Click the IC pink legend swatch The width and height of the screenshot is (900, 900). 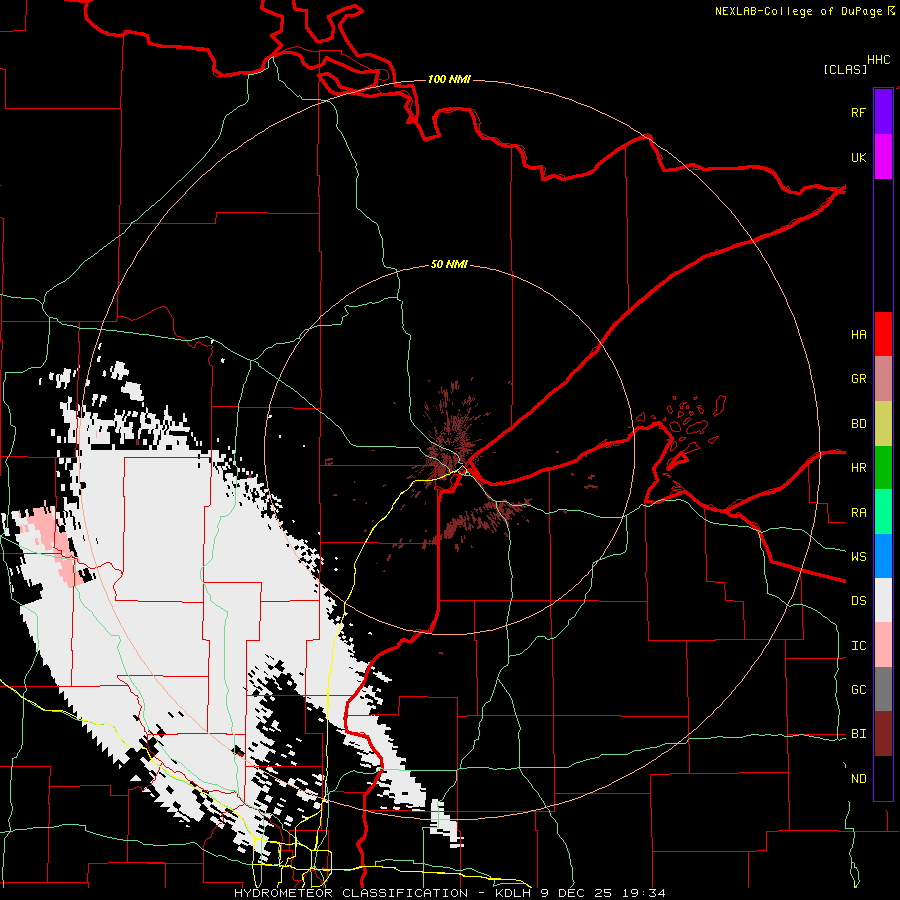[883, 645]
